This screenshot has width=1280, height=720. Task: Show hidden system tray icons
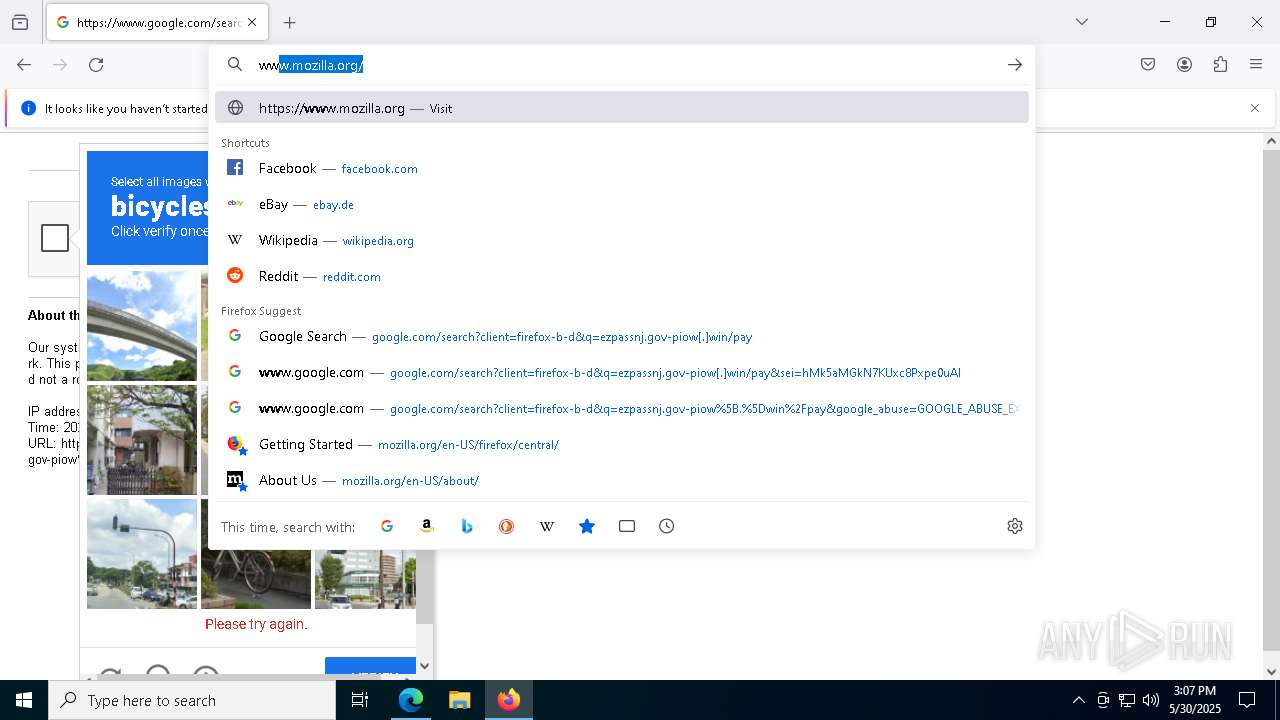1078,700
